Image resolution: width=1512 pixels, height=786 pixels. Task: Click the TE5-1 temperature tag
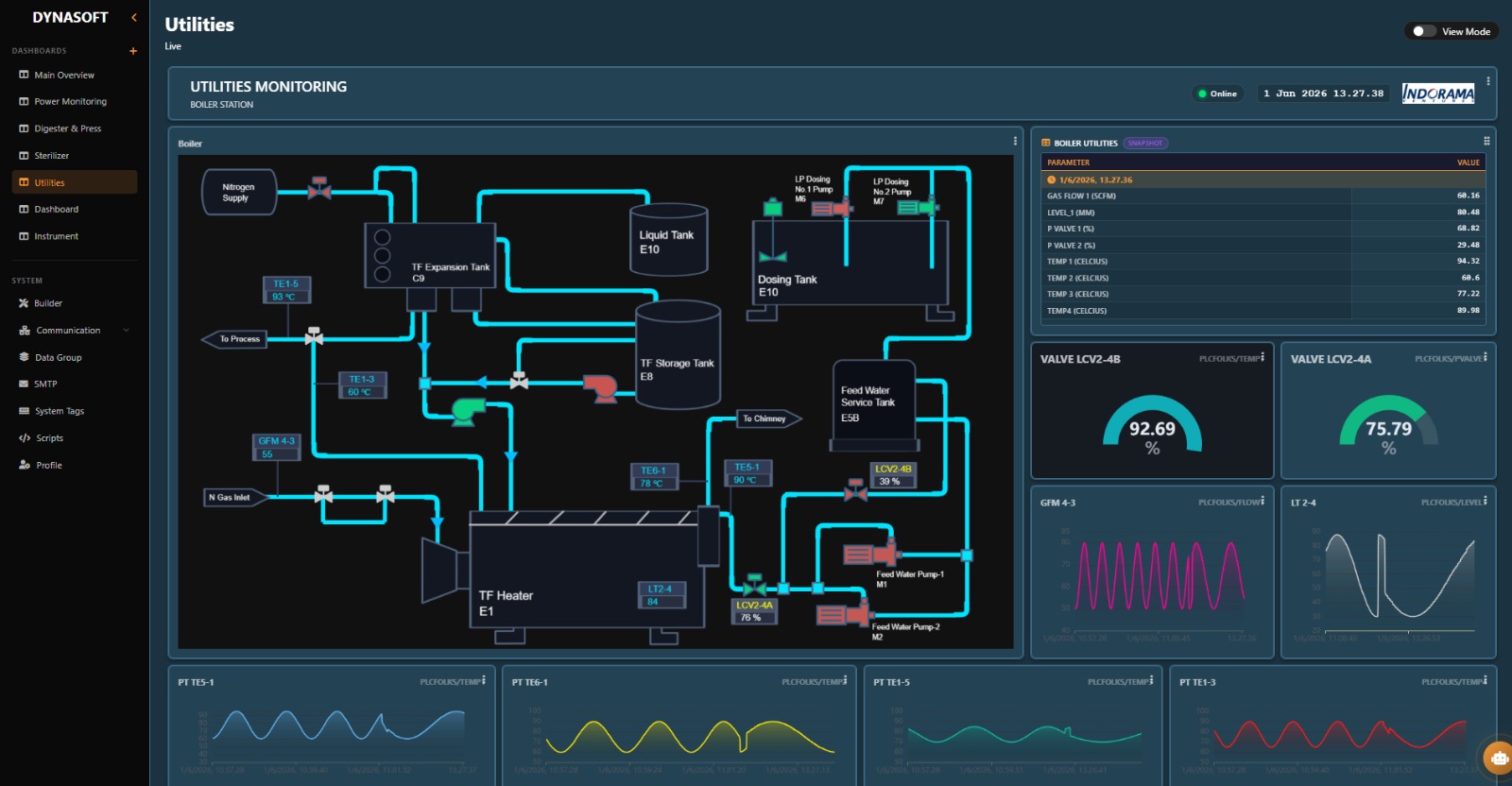tap(747, 473)
